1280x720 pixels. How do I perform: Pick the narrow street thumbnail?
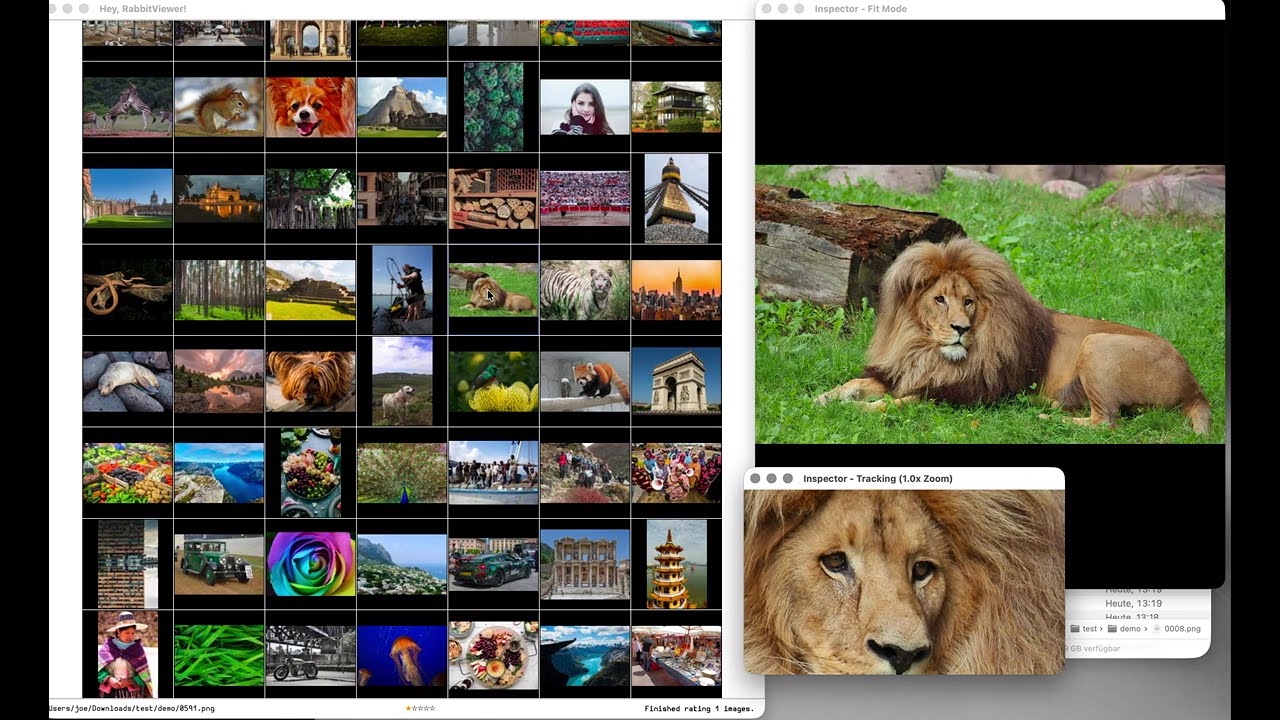[402, 198]
